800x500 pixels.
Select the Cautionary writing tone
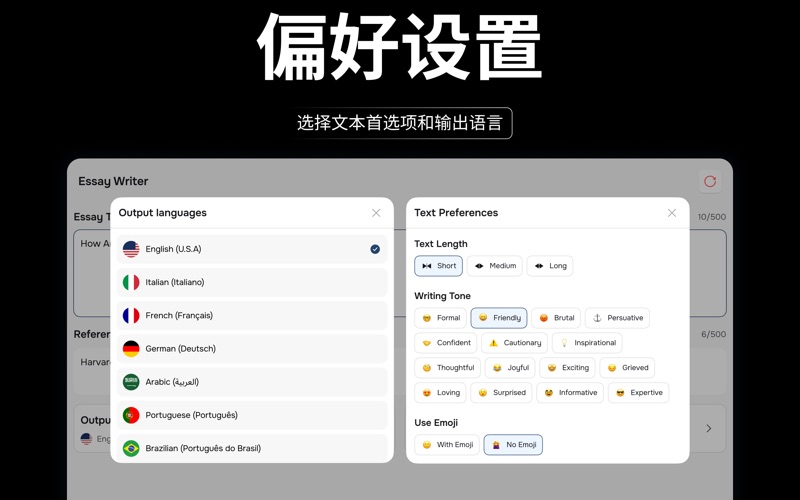pos(514,343)
